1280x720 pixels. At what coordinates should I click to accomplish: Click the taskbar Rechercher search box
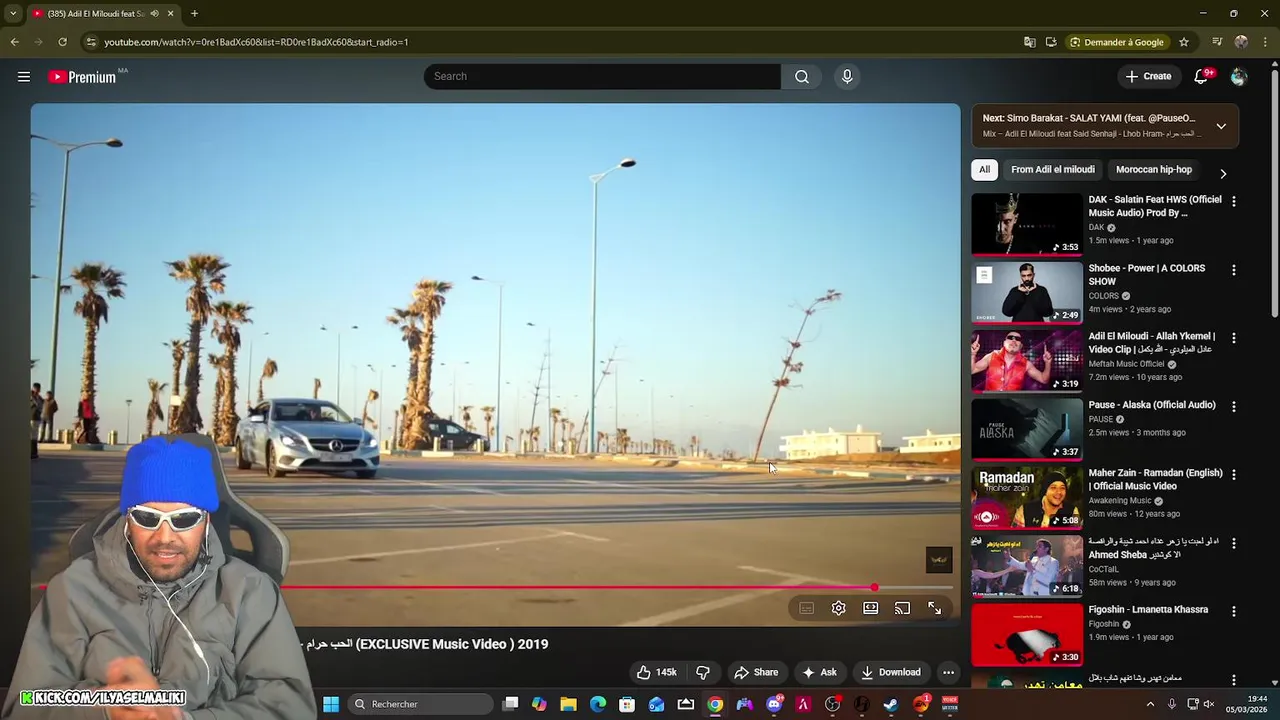click(422, 704)
